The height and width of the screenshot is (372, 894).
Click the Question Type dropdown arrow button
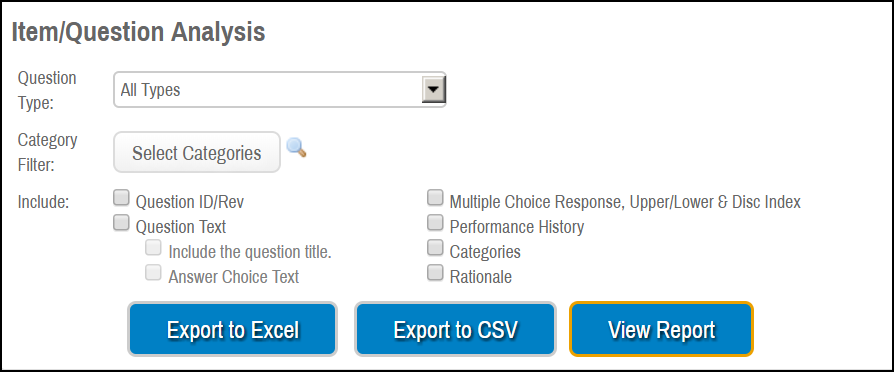pyautogui.click(x=433, y=90)
